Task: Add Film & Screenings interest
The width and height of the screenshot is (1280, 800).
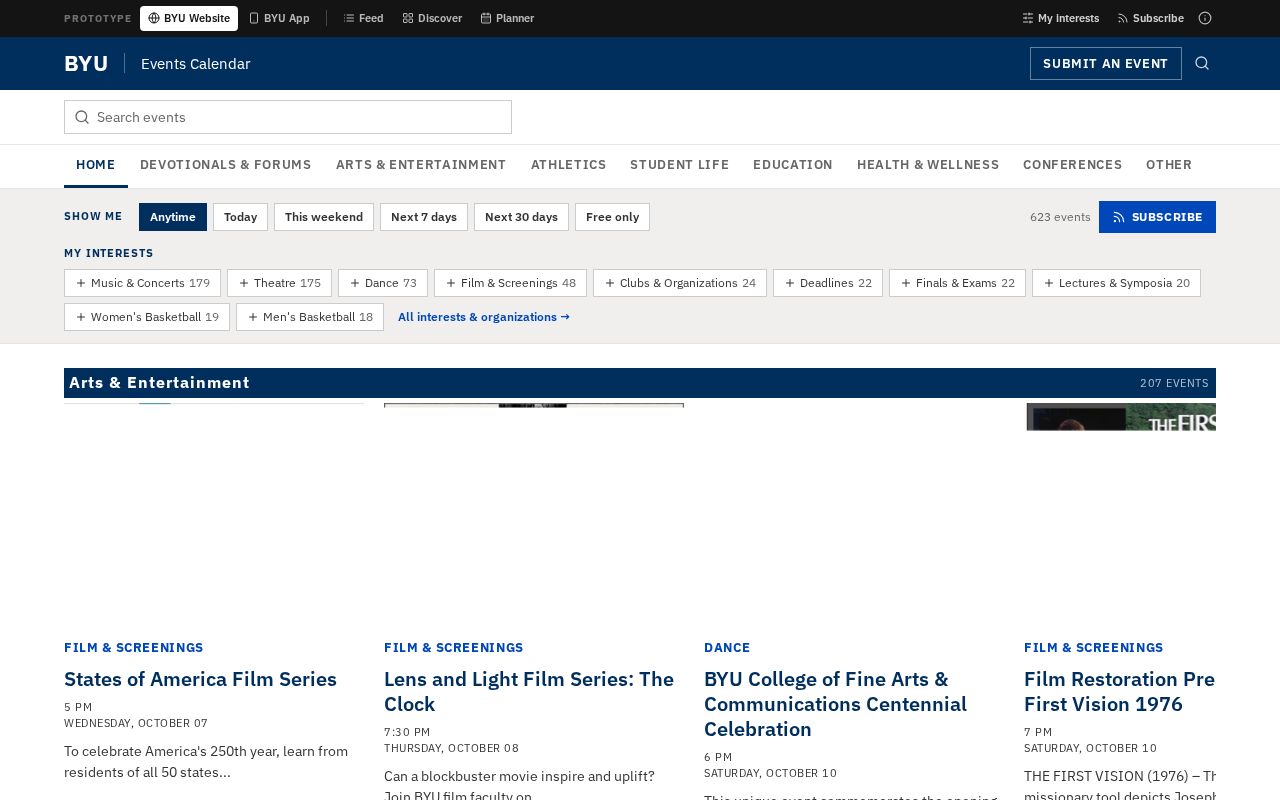Action: point(510,283)
